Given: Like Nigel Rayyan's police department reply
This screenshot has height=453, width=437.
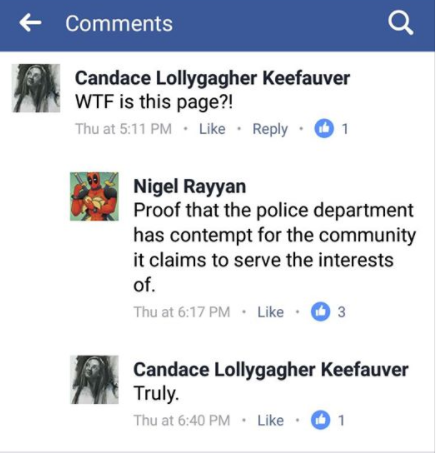Looking at the screenshot, I should point(270,312).
